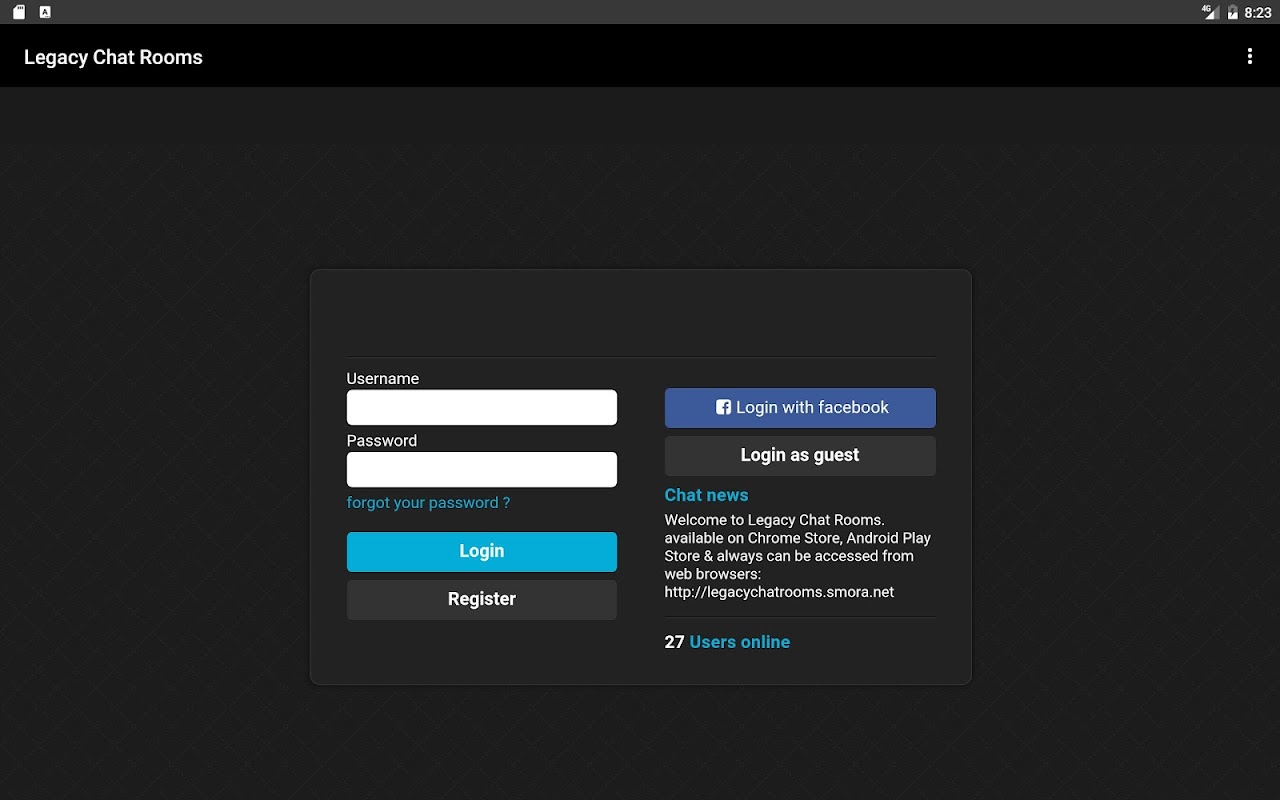The image size is (1280, 800).
Task: Click the legacychatrooms.smora.net URL
Action: point(779,592)
